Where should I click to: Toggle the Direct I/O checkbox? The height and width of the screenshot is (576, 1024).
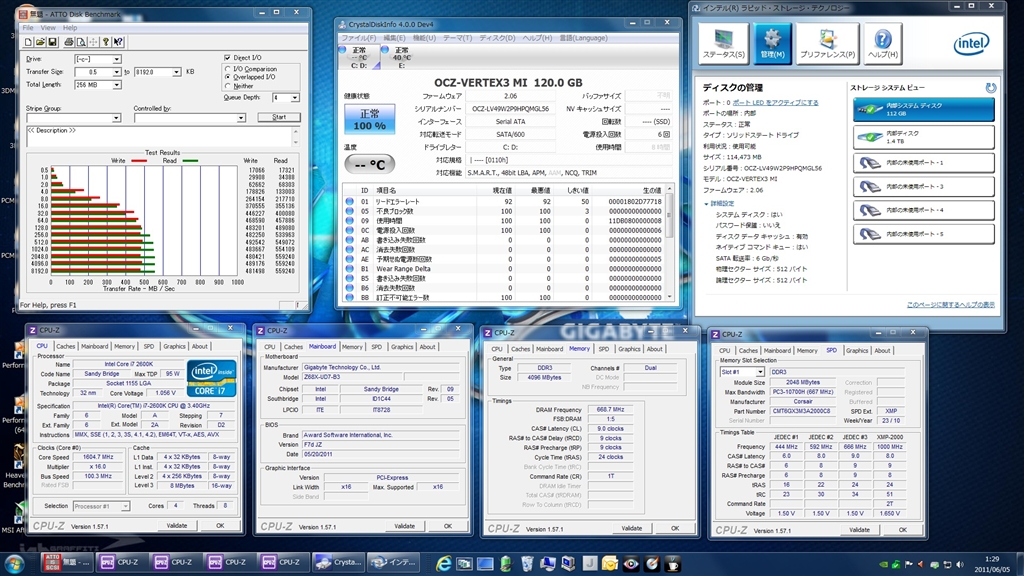[x=228, y=58]
